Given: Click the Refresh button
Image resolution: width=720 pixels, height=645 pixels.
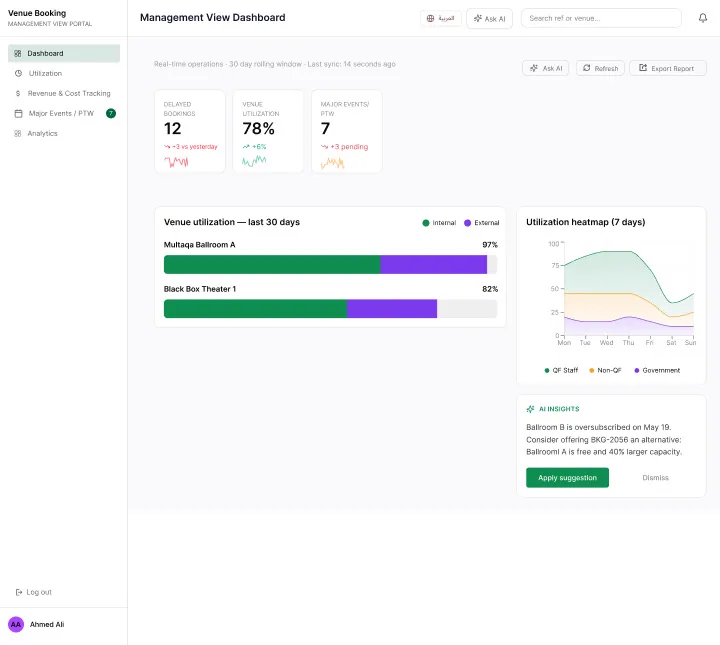Looking at the screenshot, I should click(600, 68).
